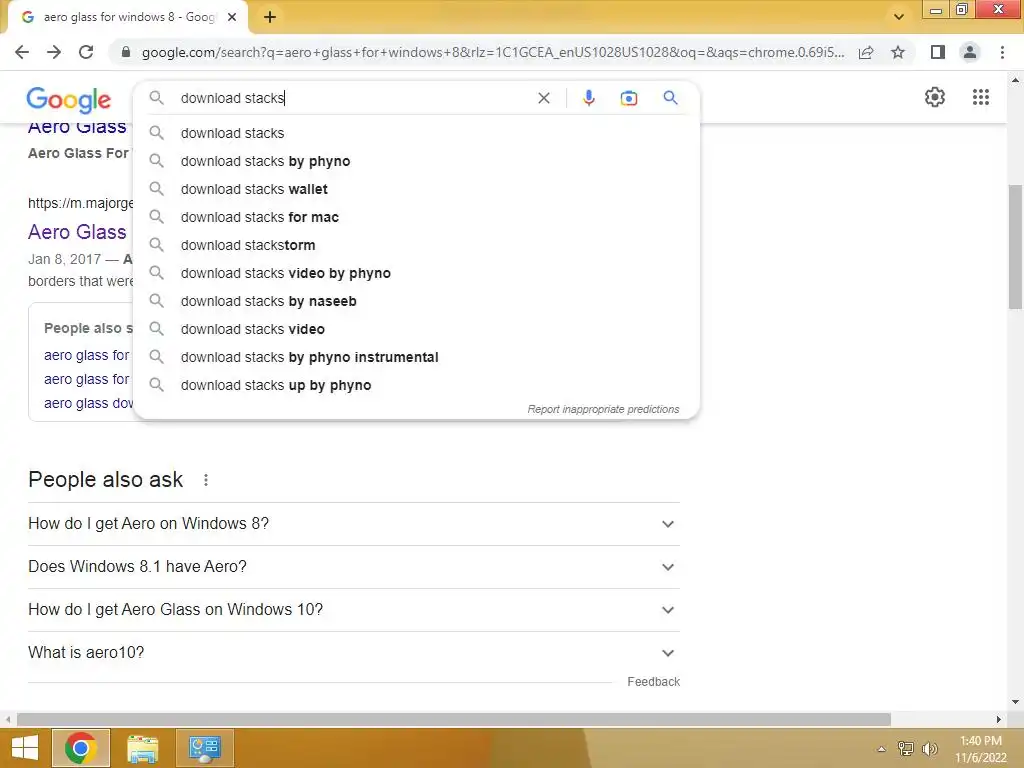The width and height of the screenshot is (1024, 768).
Task: Click the blue search magnifier button
Action: [670, 98]
